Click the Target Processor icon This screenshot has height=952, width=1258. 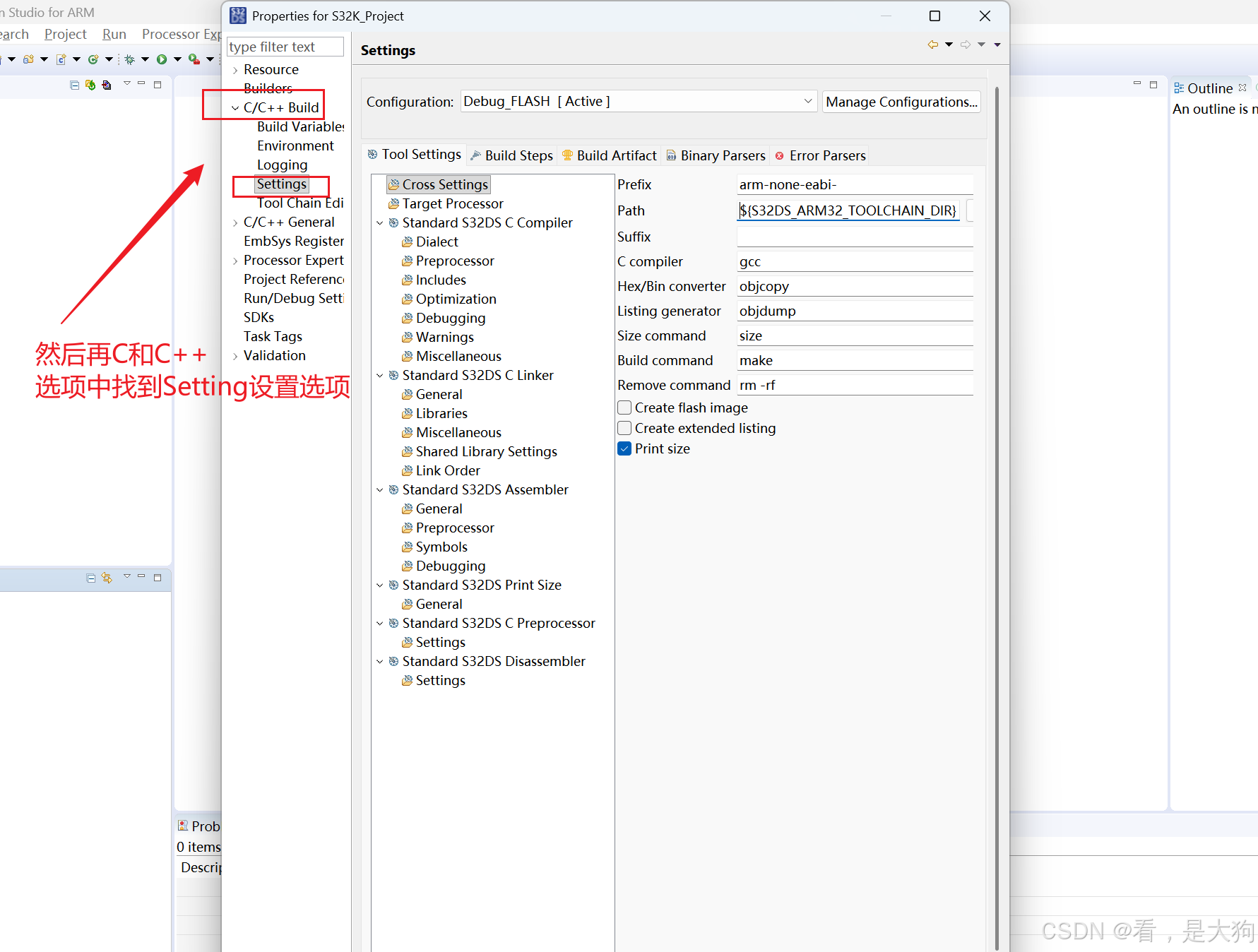(393, 204)
